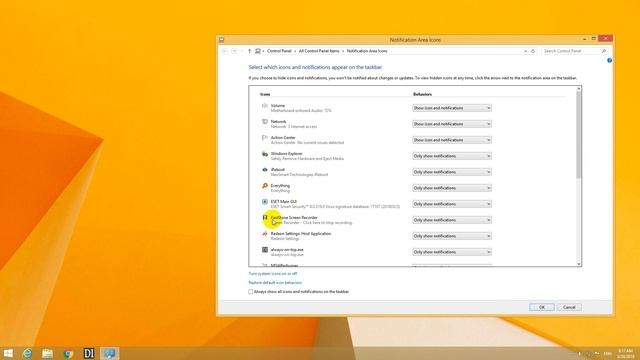The width and height of the screenshot is (640, 360).
Task: Click the list scrollbar down arrow
Action: [578, 264]
